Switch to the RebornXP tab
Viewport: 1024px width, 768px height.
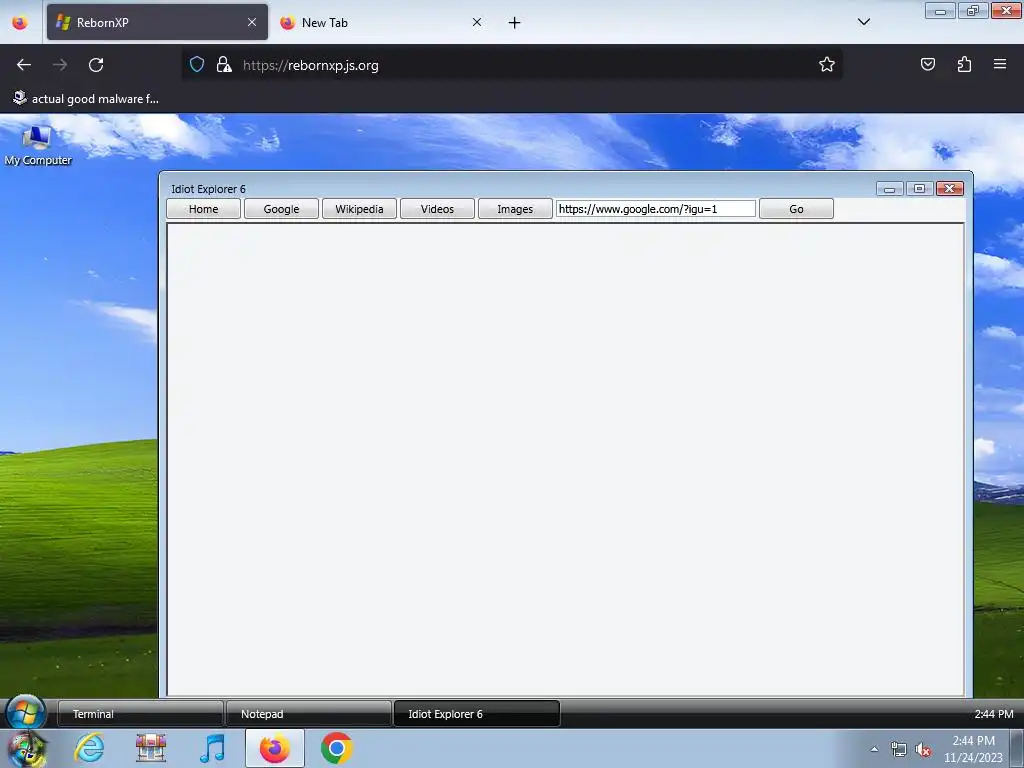click(157, 22)
